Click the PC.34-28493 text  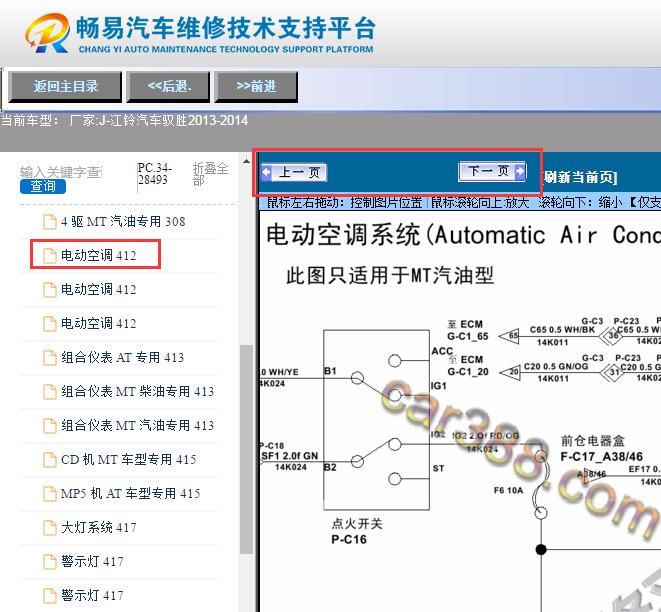154,174
